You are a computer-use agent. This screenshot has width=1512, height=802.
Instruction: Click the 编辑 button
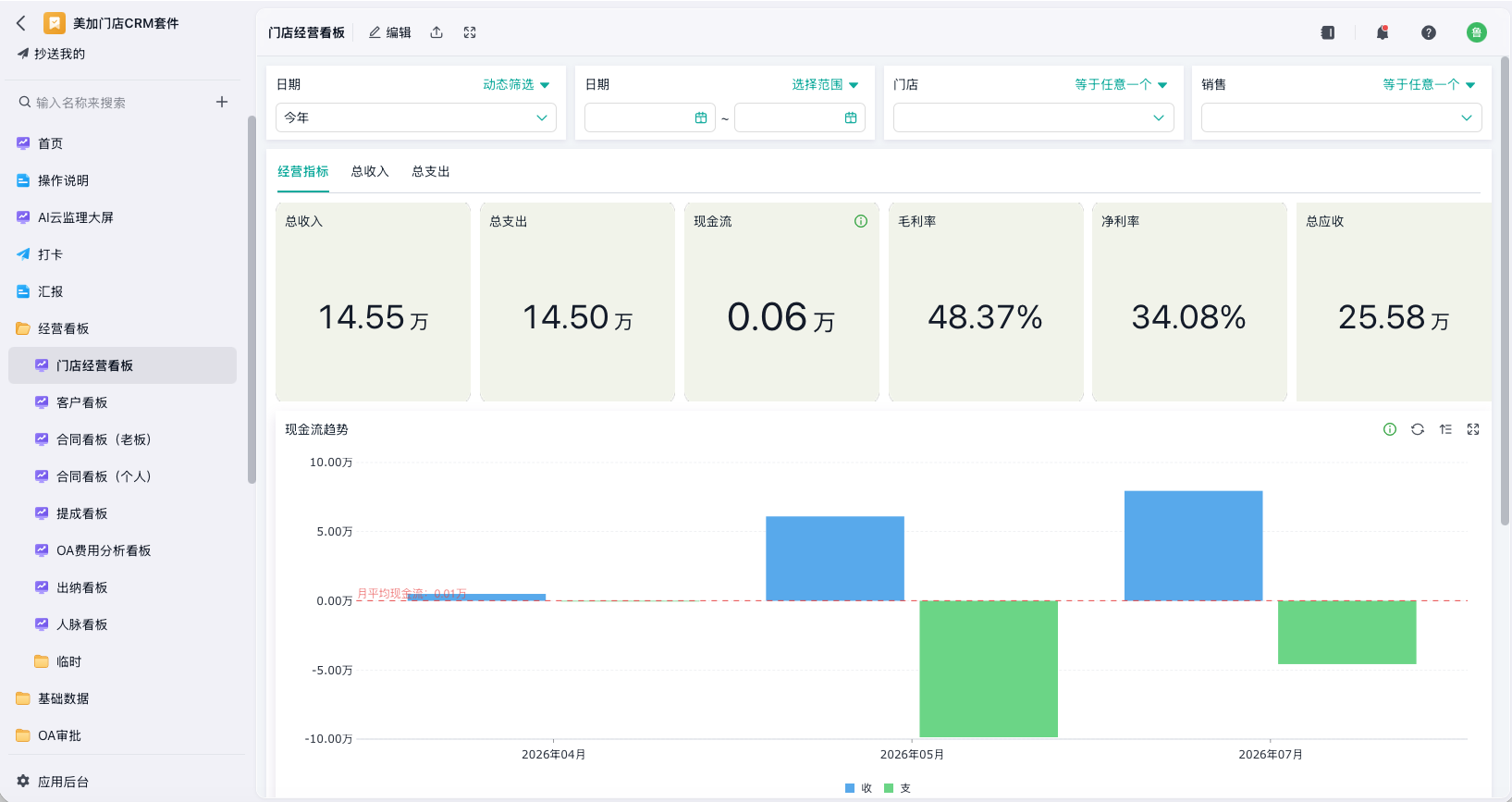(389, 32)
